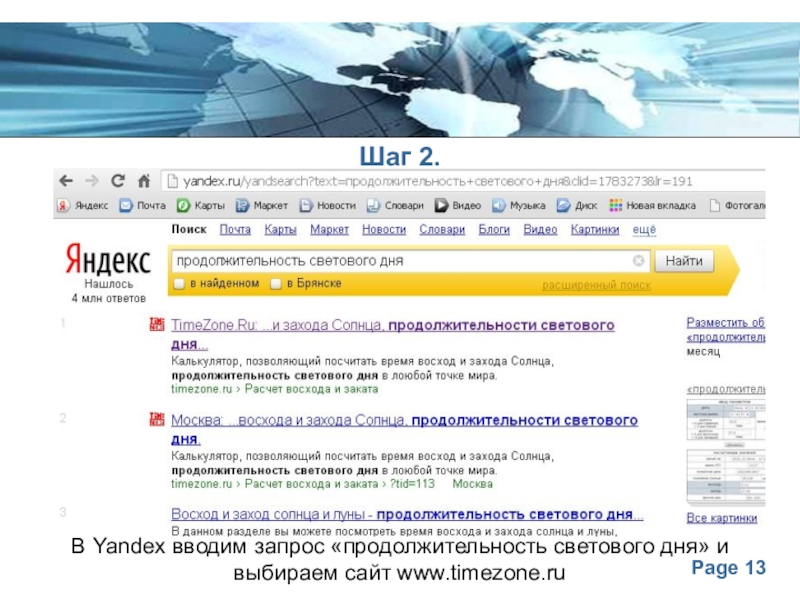Go back with the browser back arrow
Viewport: 800px width, 600px height.
coord(66,181)
